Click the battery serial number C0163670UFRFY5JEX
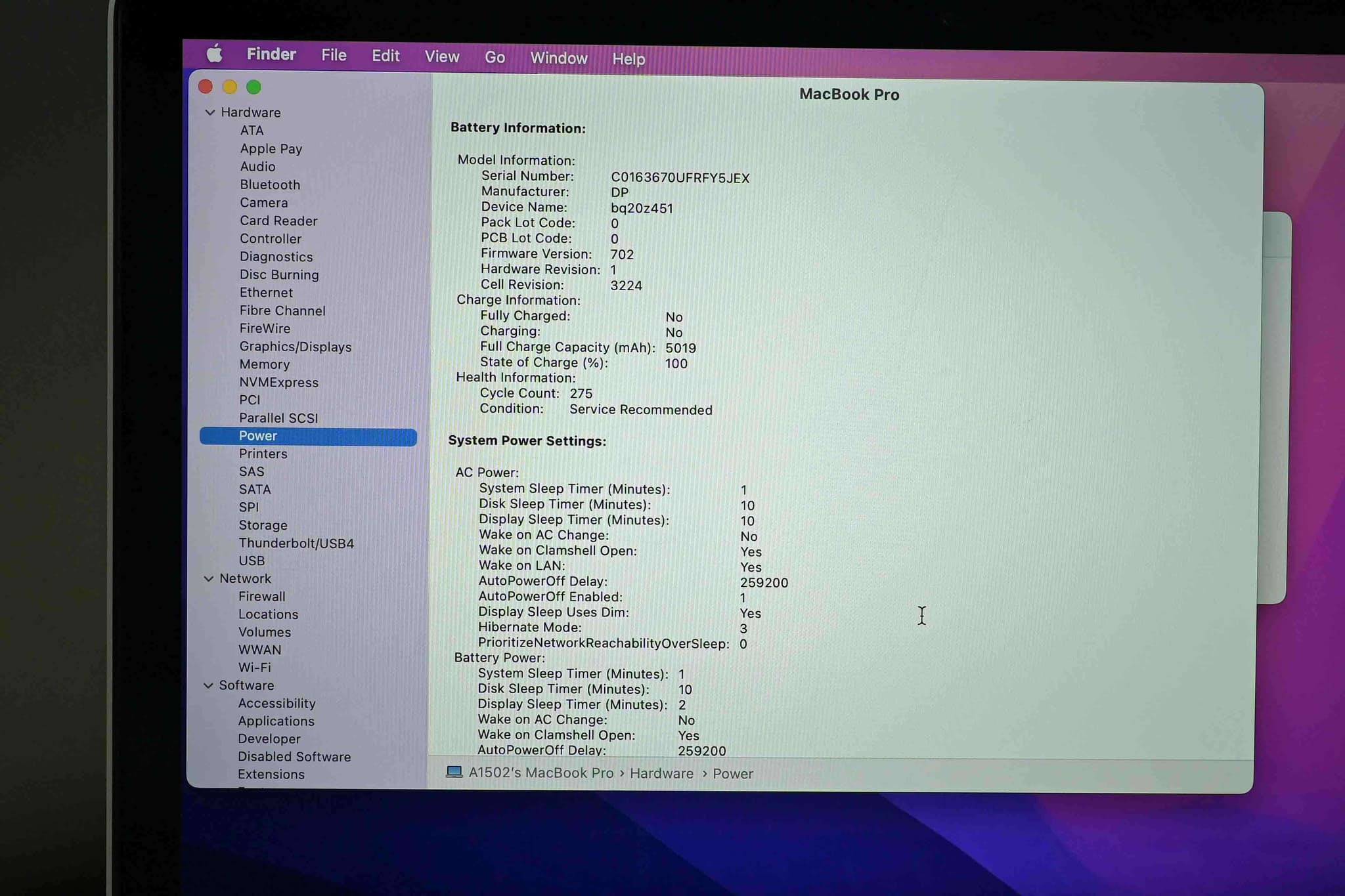This screenshot has width=1345, height=896. tap(680, 178)
